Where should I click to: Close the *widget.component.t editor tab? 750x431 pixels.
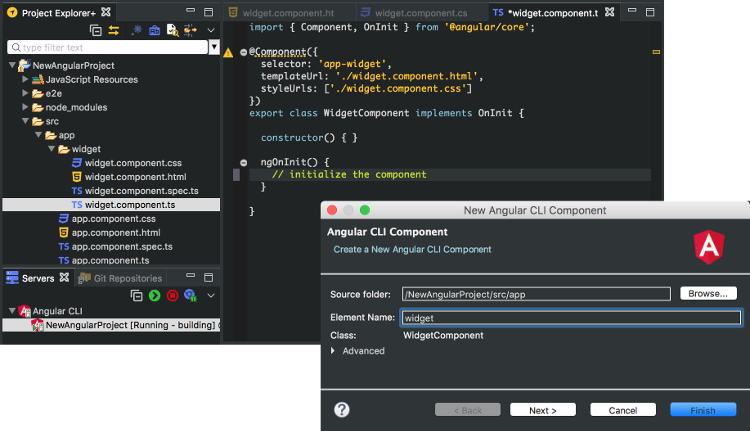coord(609,12)
